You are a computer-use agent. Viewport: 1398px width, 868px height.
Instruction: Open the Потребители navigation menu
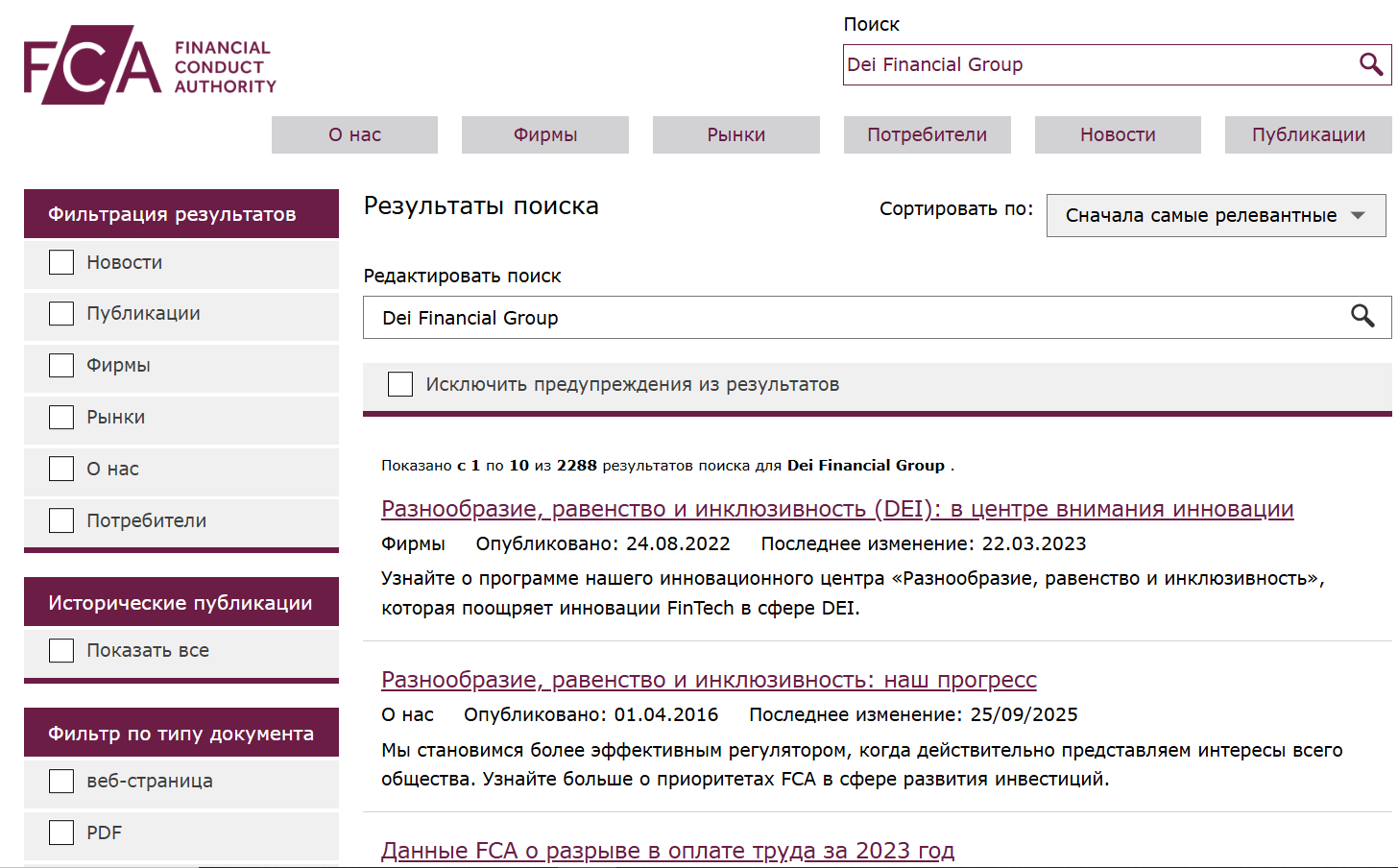[x=927, y=134]
